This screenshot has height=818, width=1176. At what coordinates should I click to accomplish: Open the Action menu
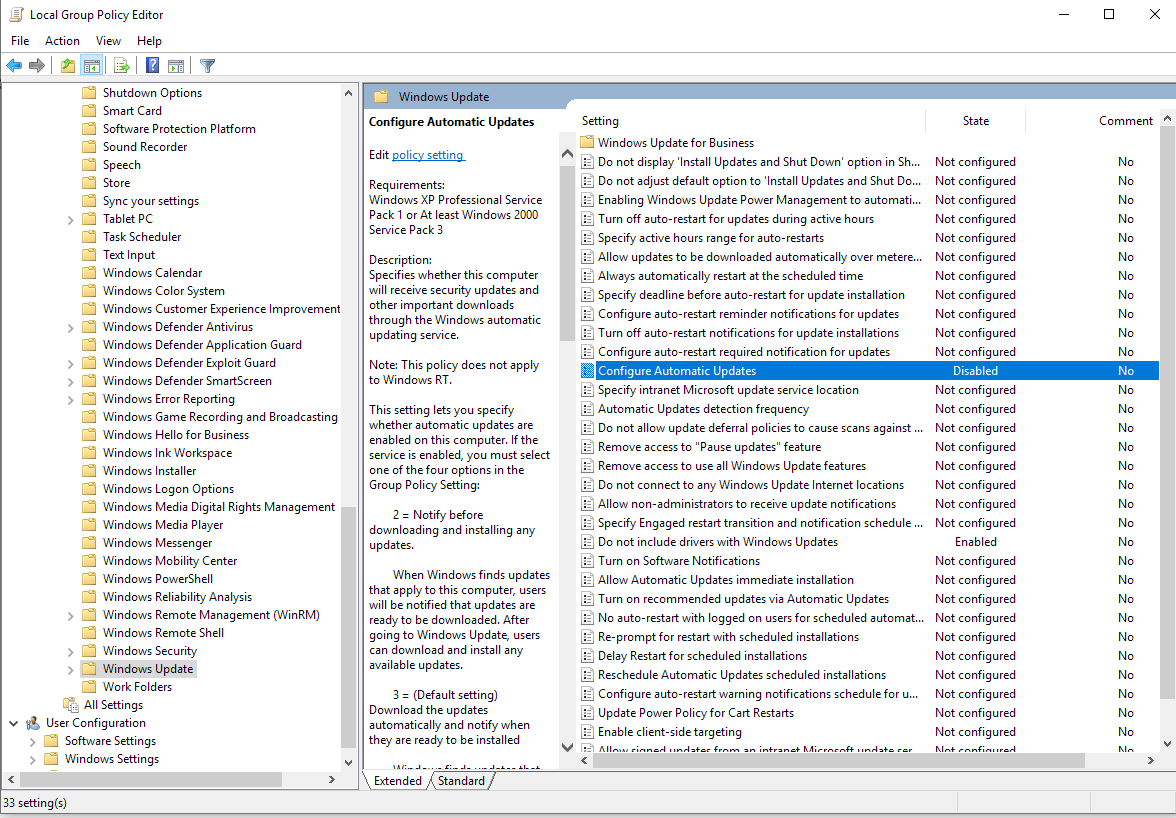tap(62, 40)
